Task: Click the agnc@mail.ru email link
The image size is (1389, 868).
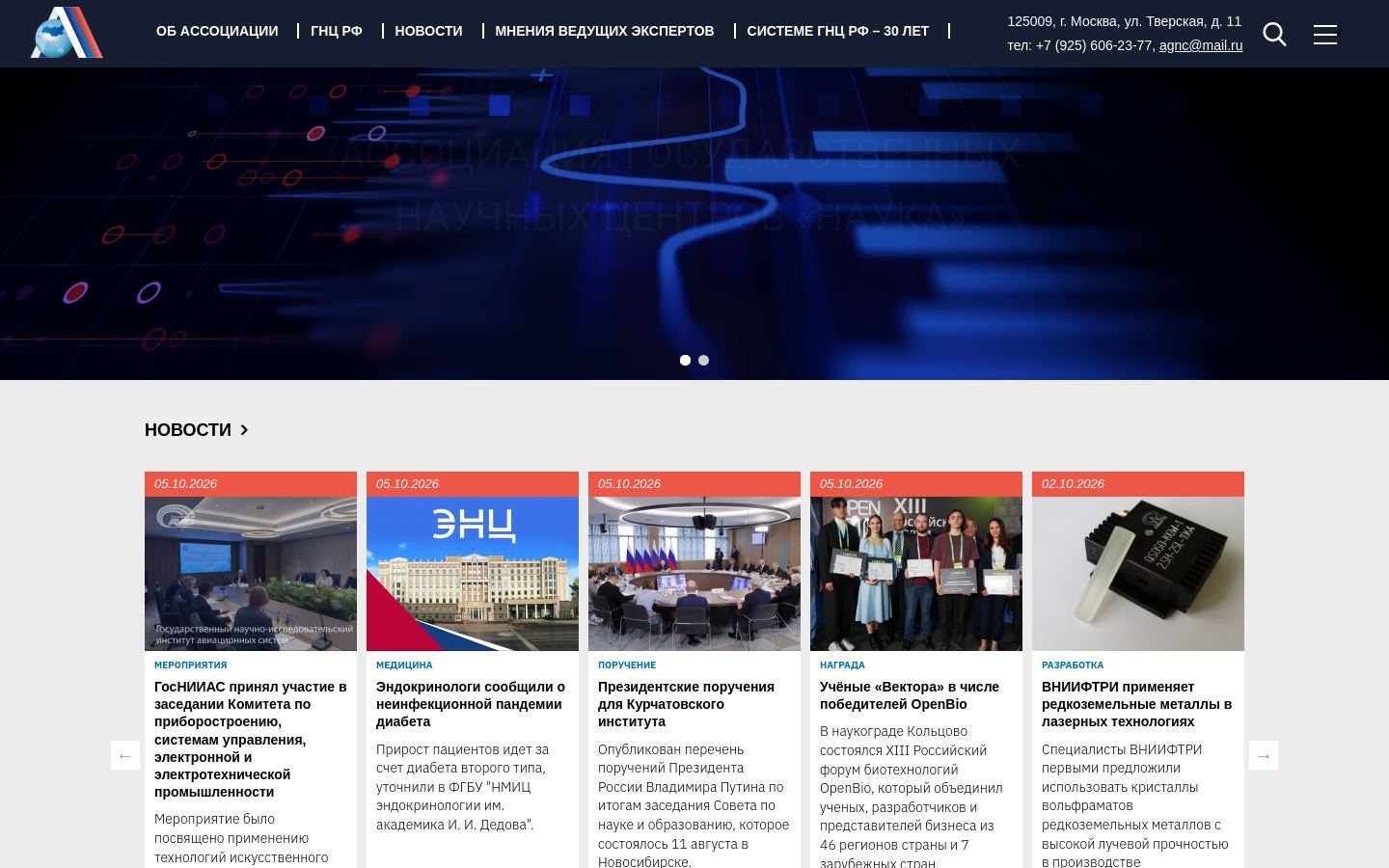Action: (x=1201, y=45)
